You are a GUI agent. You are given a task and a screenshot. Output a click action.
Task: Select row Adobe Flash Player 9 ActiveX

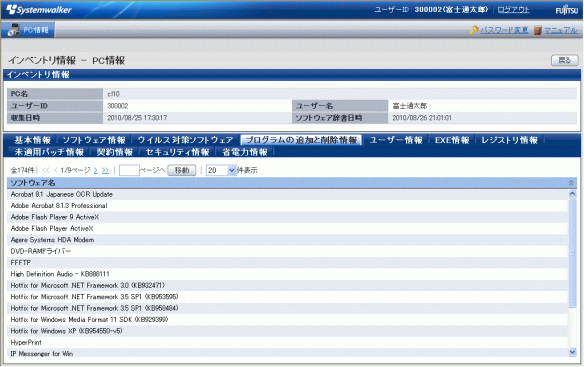[287, 217]
